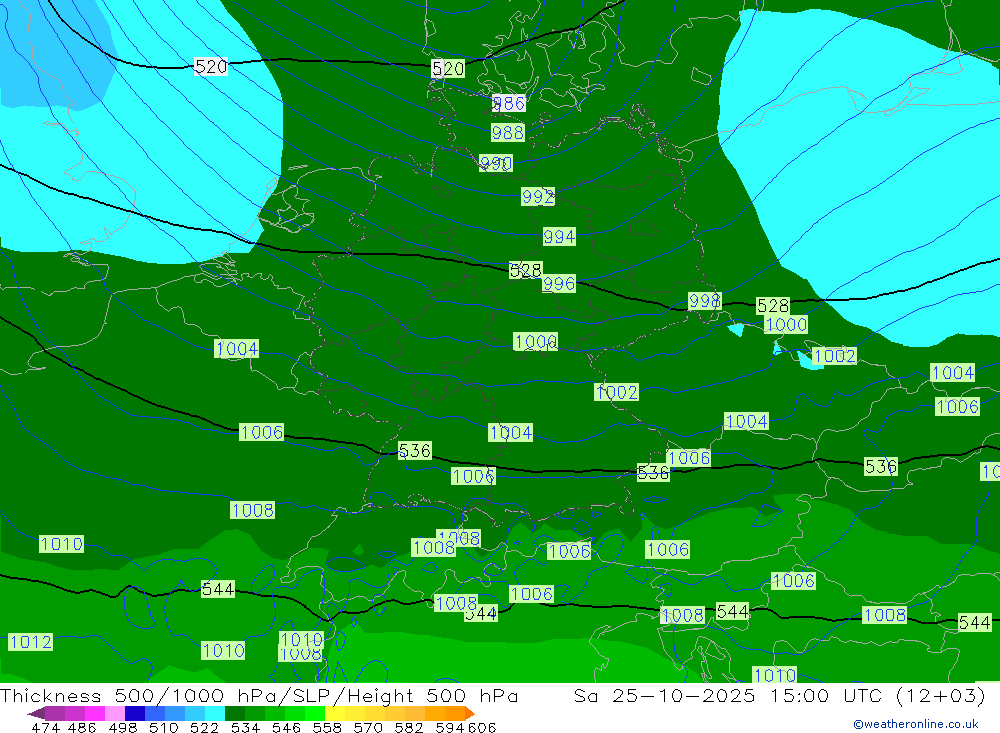This screenshot has width=1000, height=733.
Task: Select the 994 isobar label
Action: [559, 237]
